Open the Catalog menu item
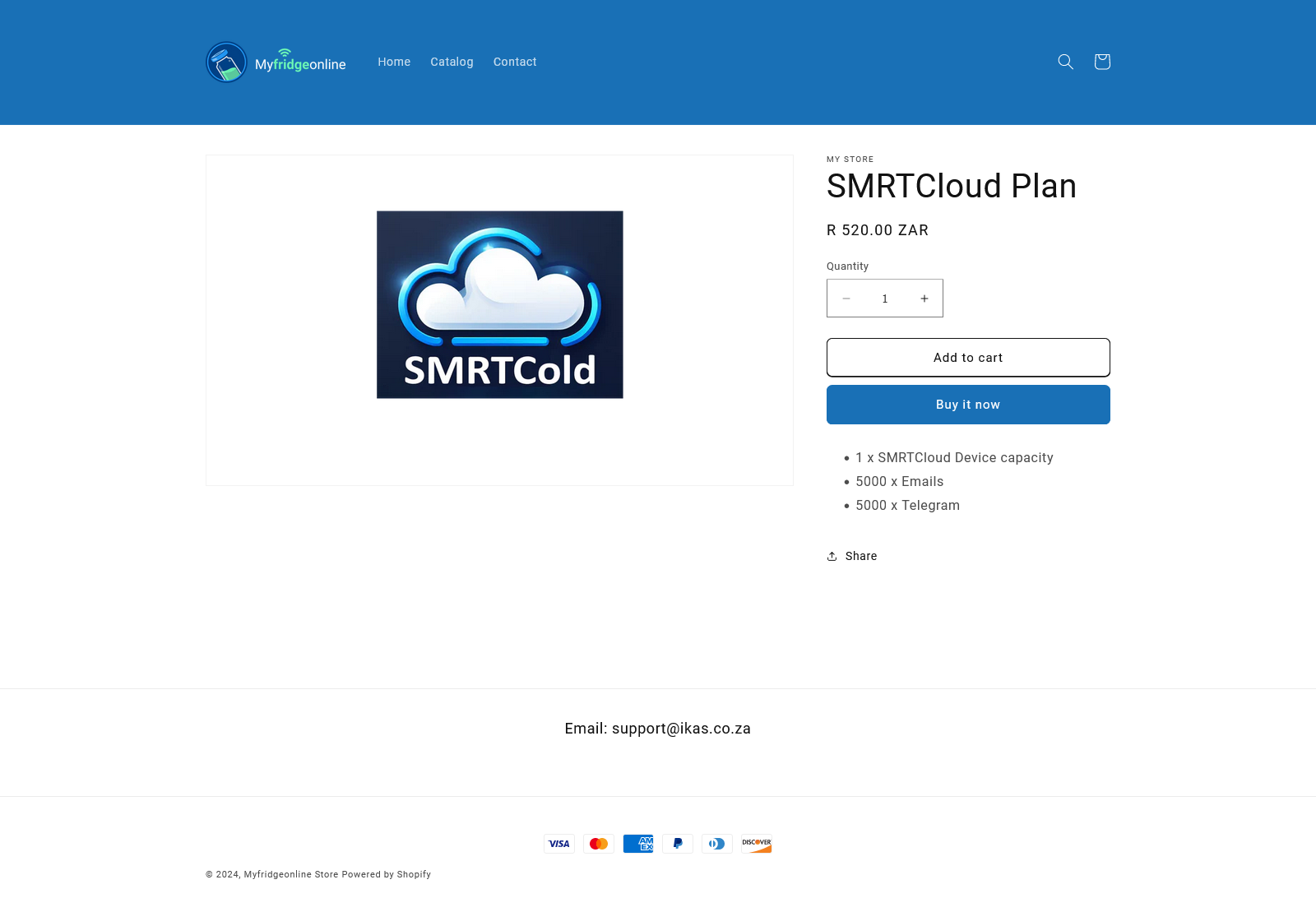The image size is (1316, 912). [x=452, y=62]
